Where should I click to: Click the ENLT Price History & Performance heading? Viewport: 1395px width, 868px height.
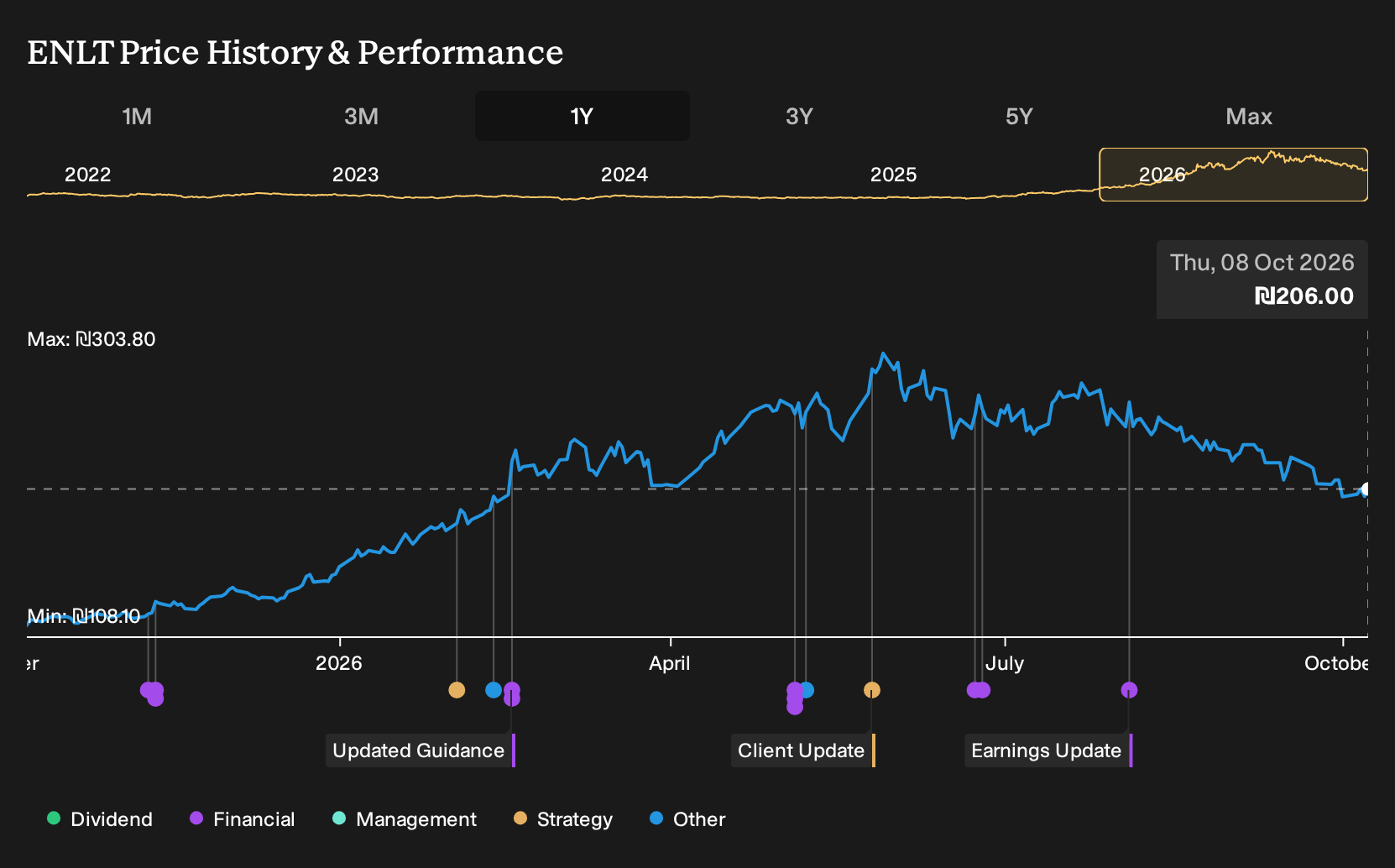coord(295,52)
